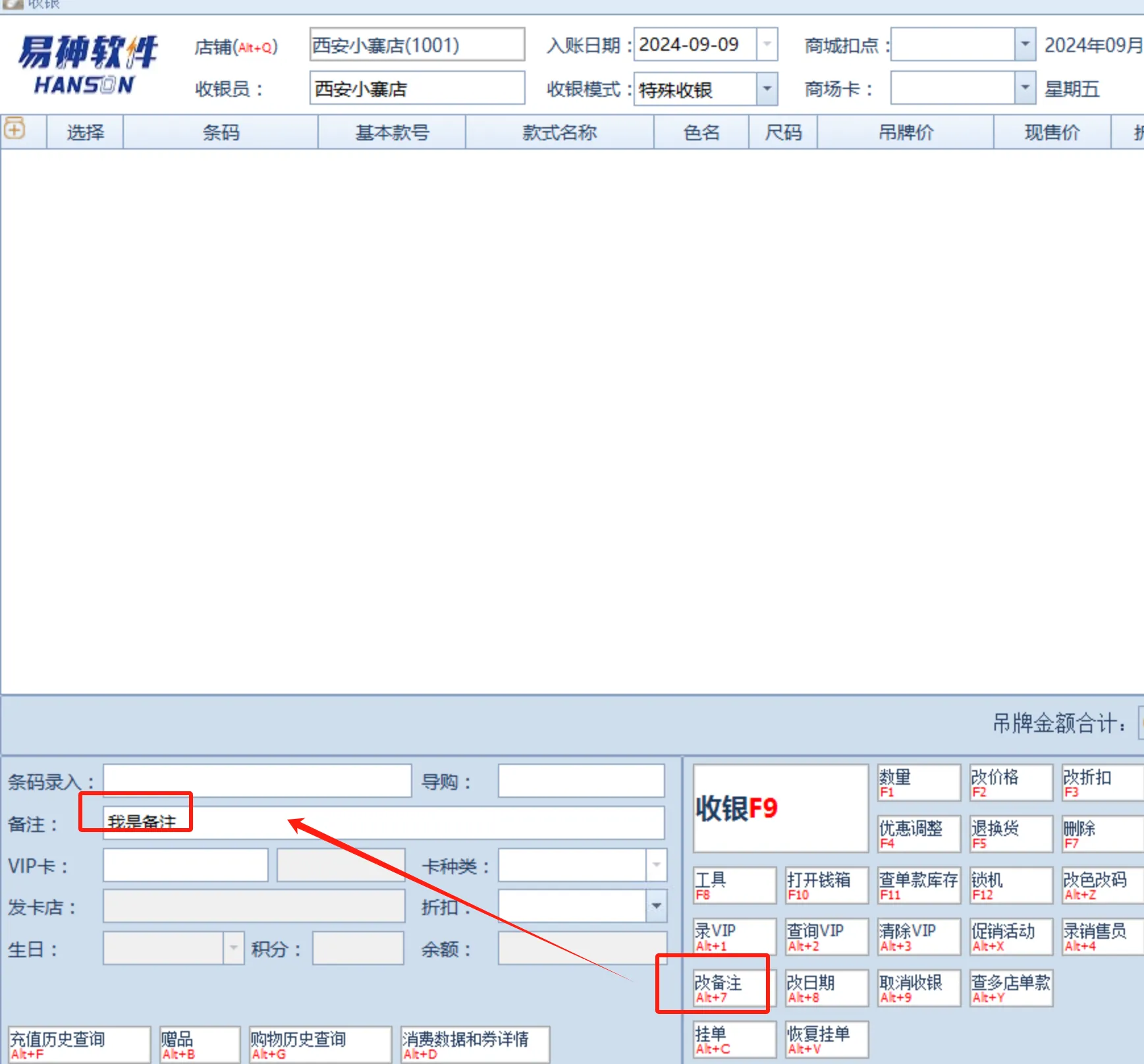Image resolution: width=1144 pixels, height=1064 pixels.
Task: Open the 入账日期 date dropdown
Action: [x=766, y=44]
